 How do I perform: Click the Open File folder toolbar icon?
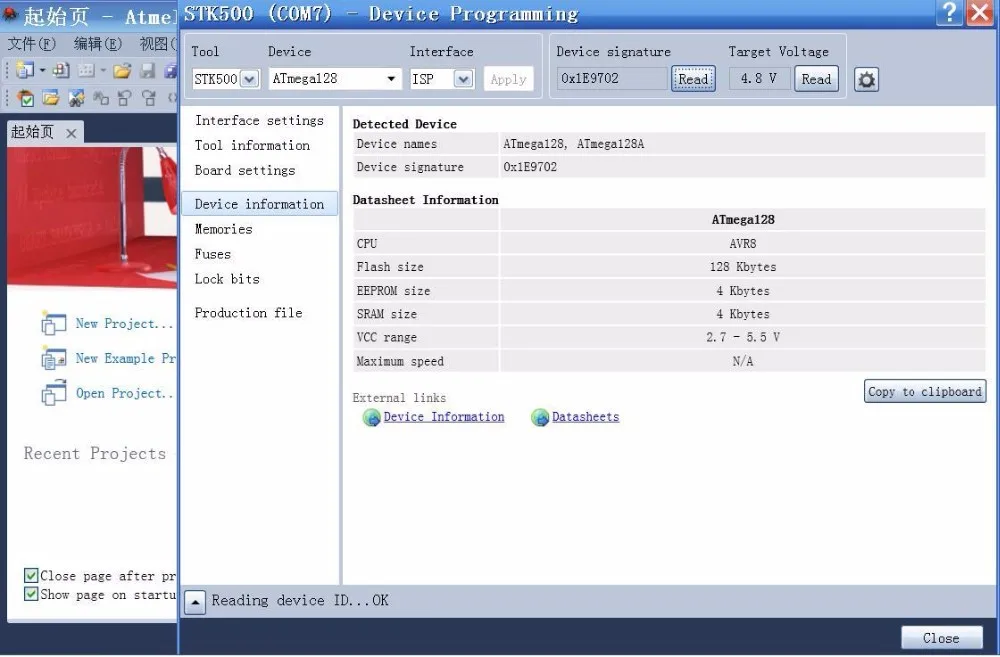(121, 70)
